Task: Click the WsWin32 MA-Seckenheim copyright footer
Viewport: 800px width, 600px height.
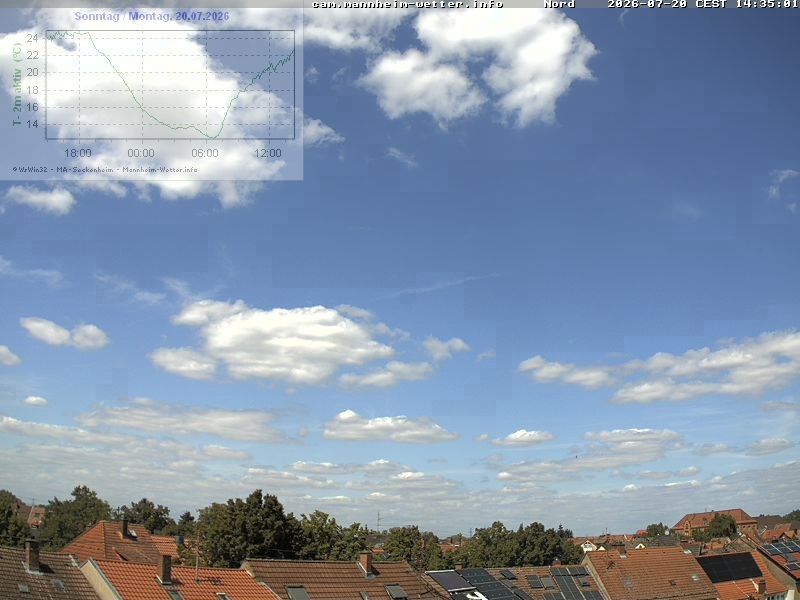Action: (x=105, y=169)
